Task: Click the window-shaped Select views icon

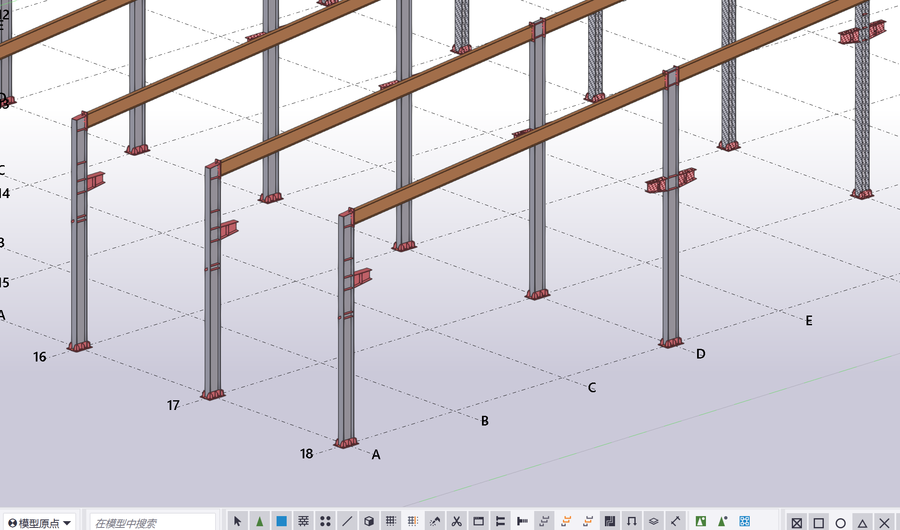Action: pyautogui.click(x=478, y=521)
